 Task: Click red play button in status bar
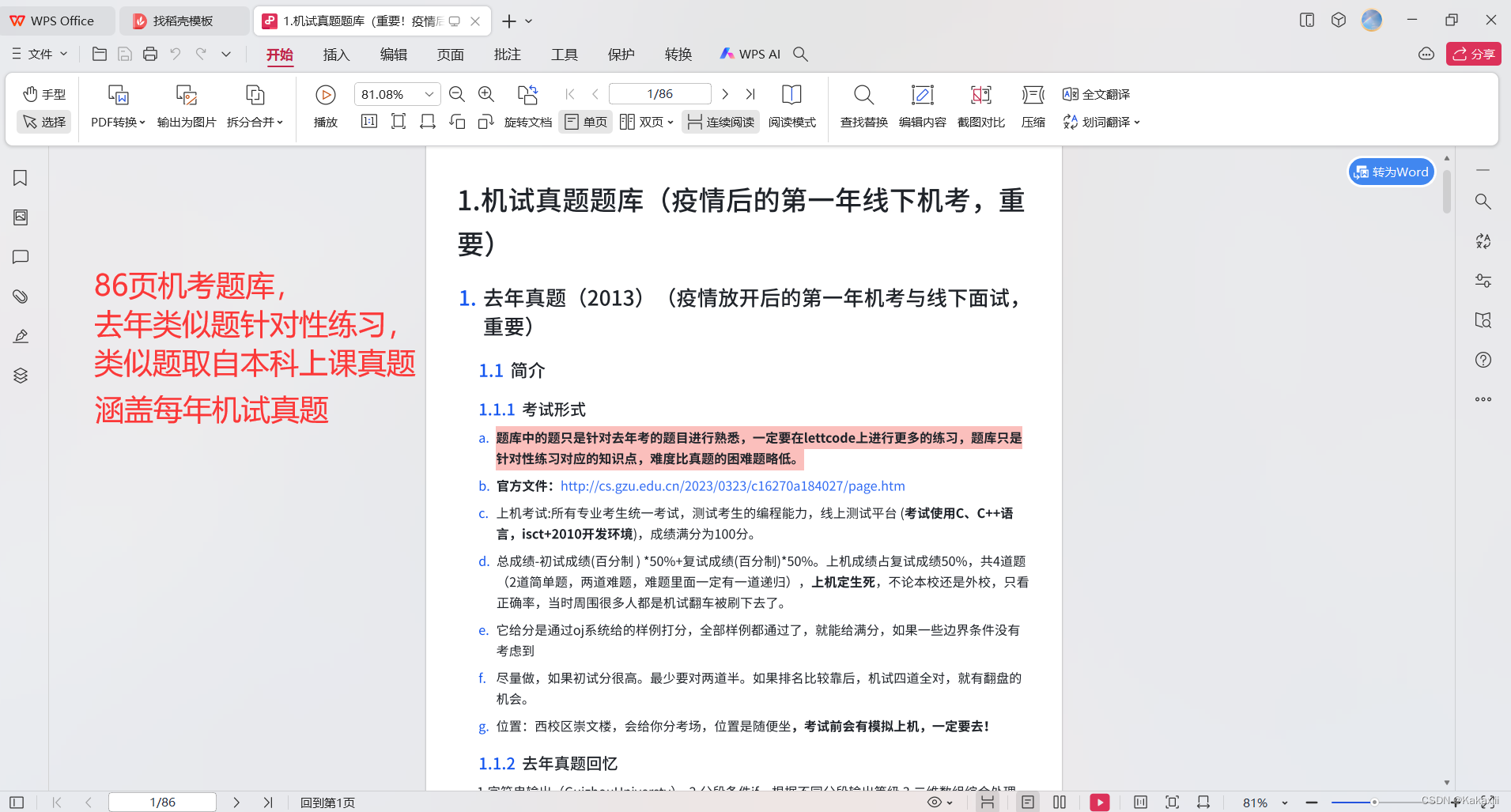tap(1099, 802)
